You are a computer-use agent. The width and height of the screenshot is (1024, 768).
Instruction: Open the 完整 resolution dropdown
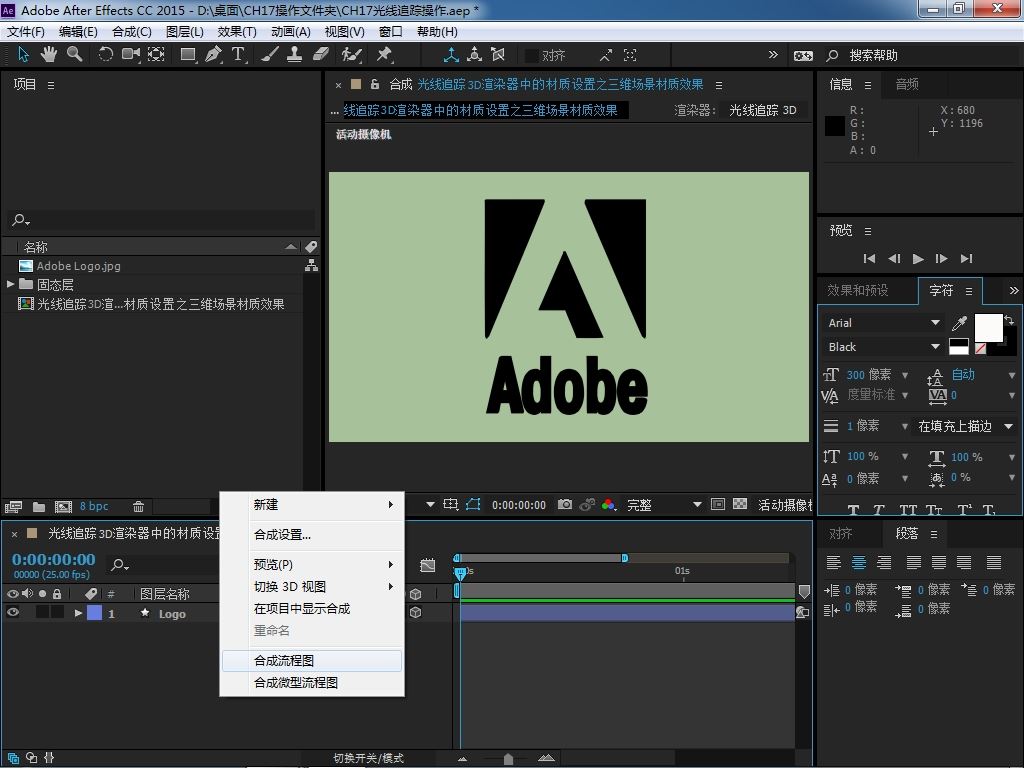coord(664,505)
